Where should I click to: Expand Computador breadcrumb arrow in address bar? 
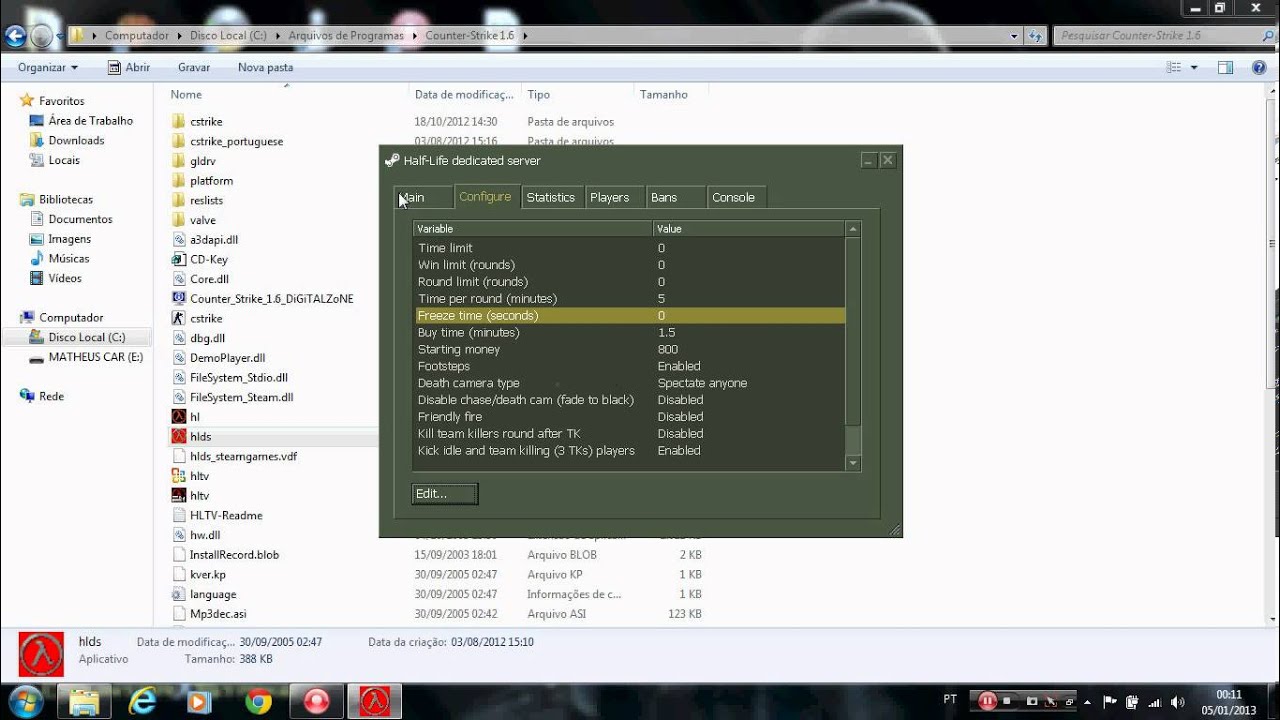180,36
